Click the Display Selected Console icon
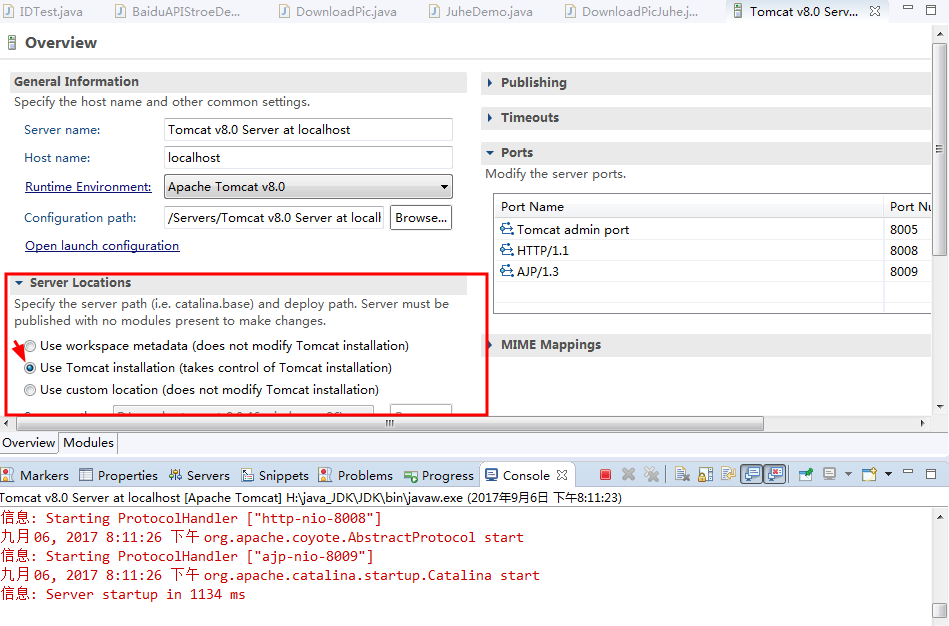Viewport: 949px width, 626px height. coord(829,475)
